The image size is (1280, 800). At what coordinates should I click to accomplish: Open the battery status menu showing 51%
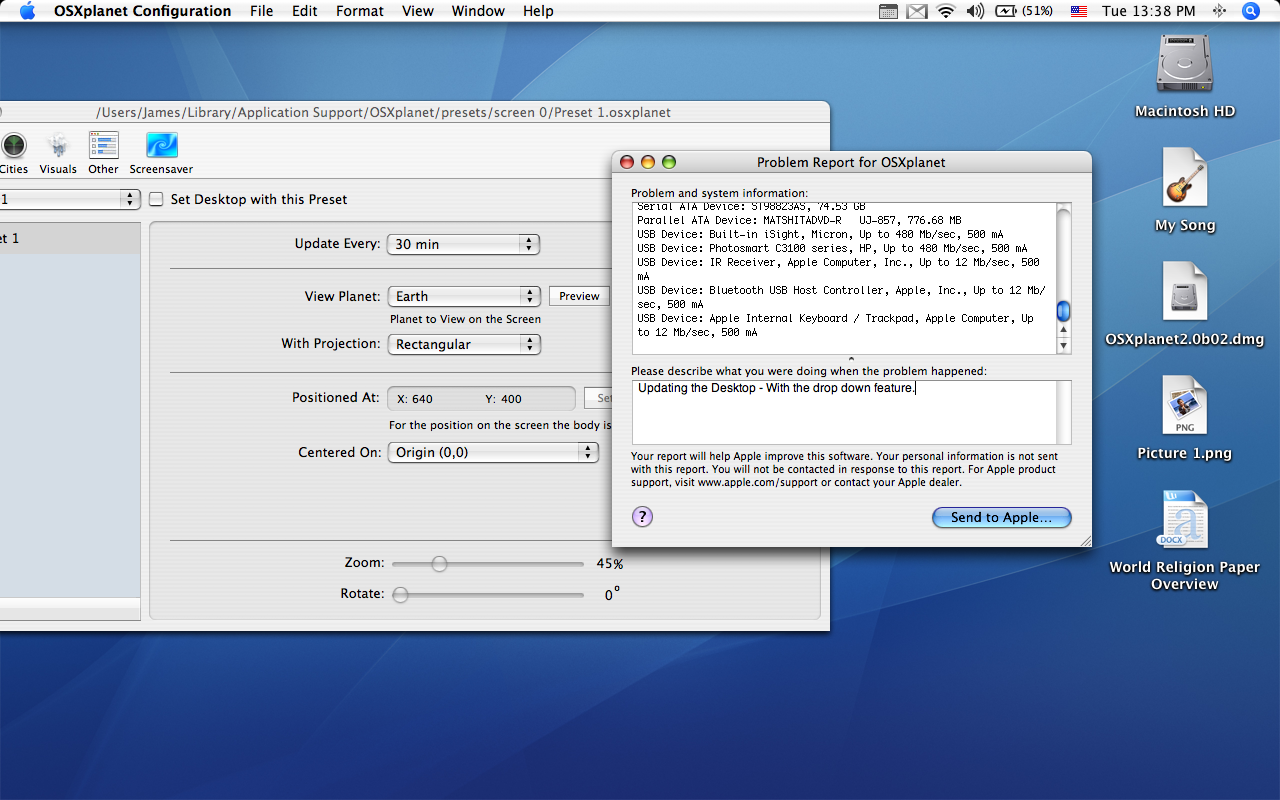[1024, 11]
